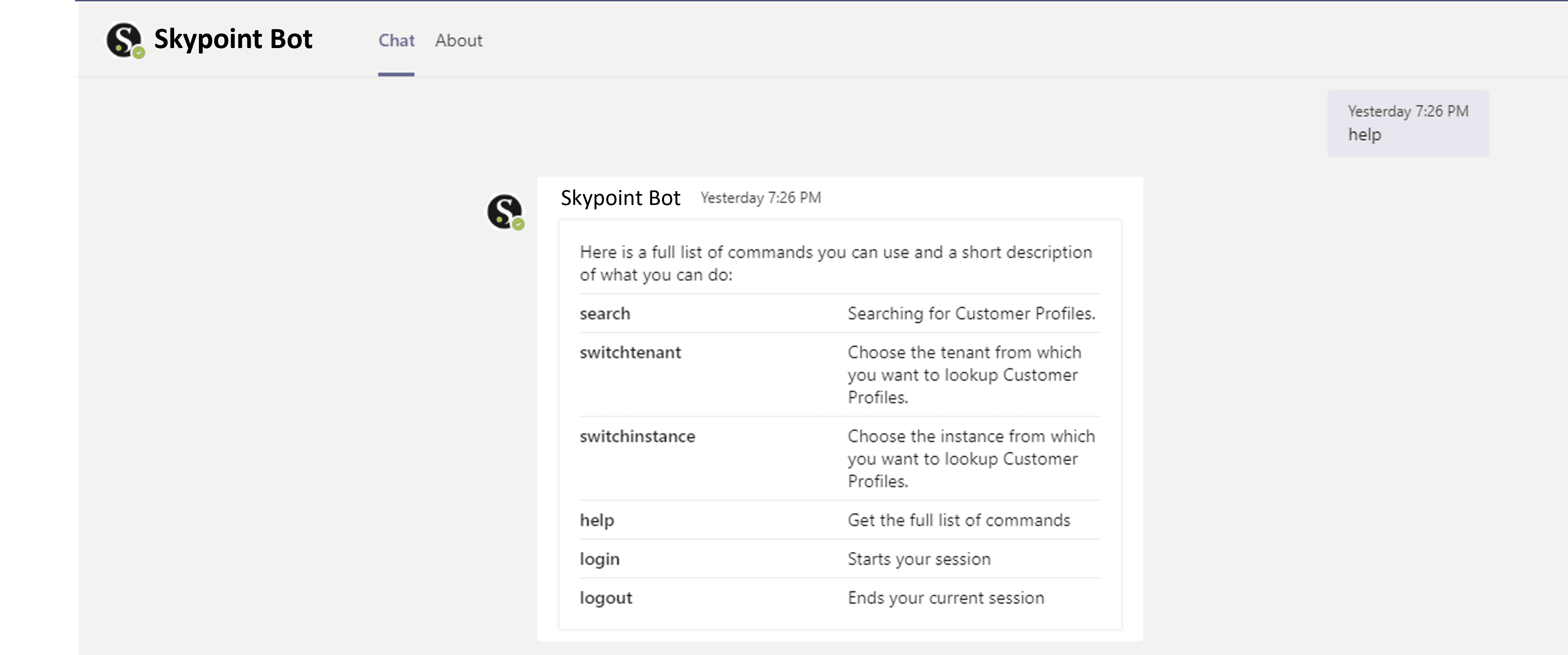The height and width of the screenshot is (655, 1568).
Task: Switch to the Chat tab
Action: tap(396, 41)
